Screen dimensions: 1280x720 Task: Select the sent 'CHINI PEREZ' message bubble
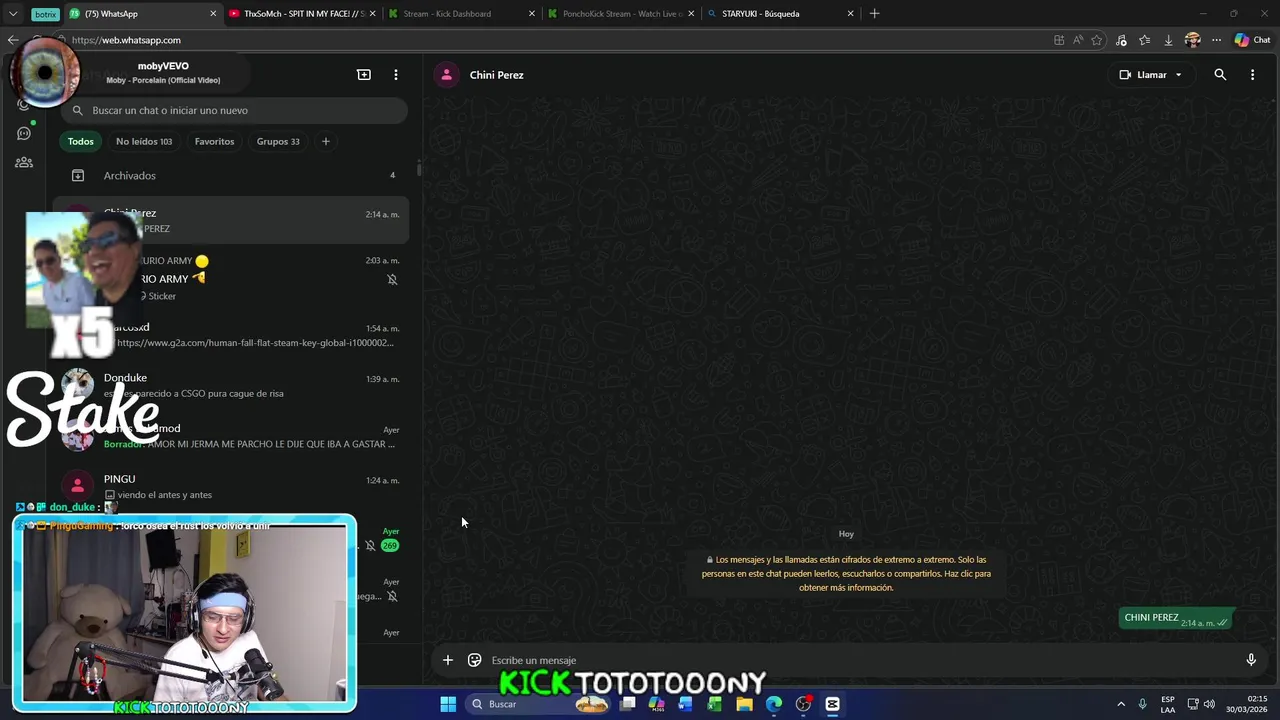pos(1177,618)
